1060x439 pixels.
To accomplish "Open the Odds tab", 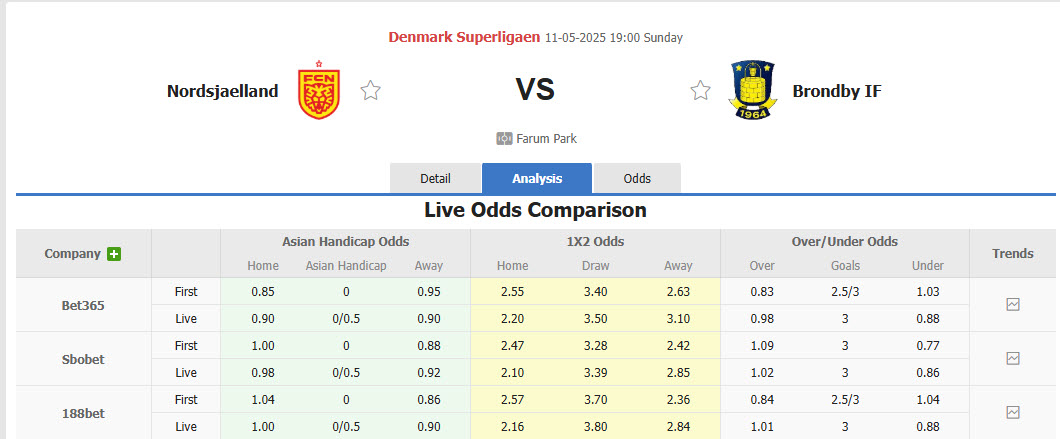I will coord(637,179).
